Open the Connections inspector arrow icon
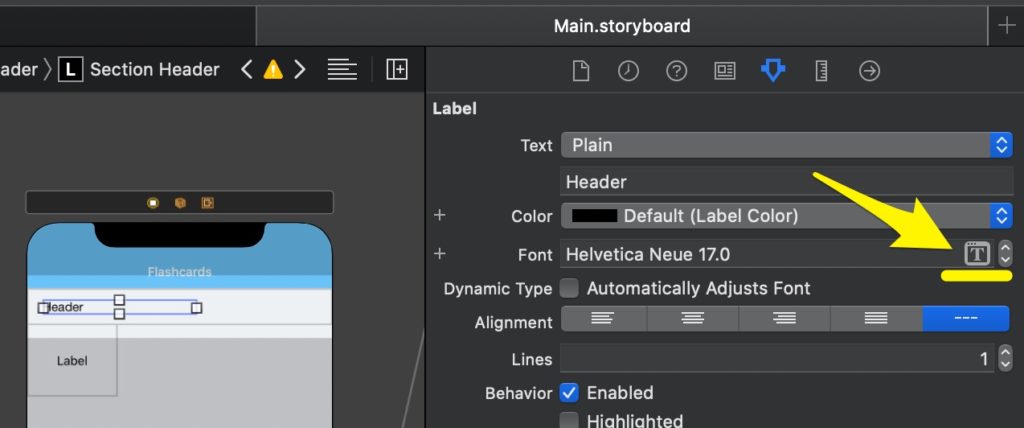 click(869, 71)
